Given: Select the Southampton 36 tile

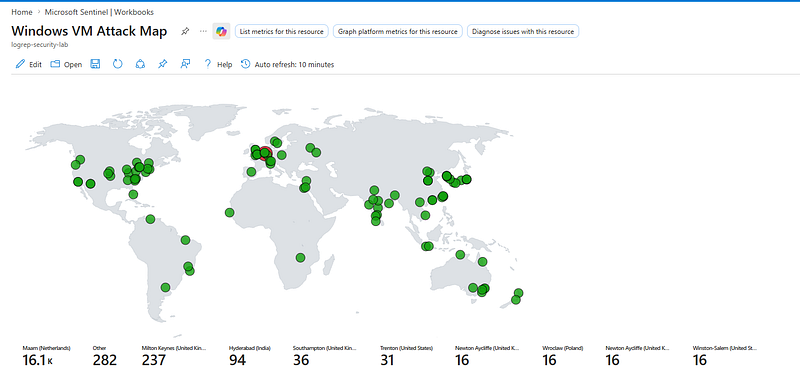Looking at the screenshot, I should tap(324, 356).
